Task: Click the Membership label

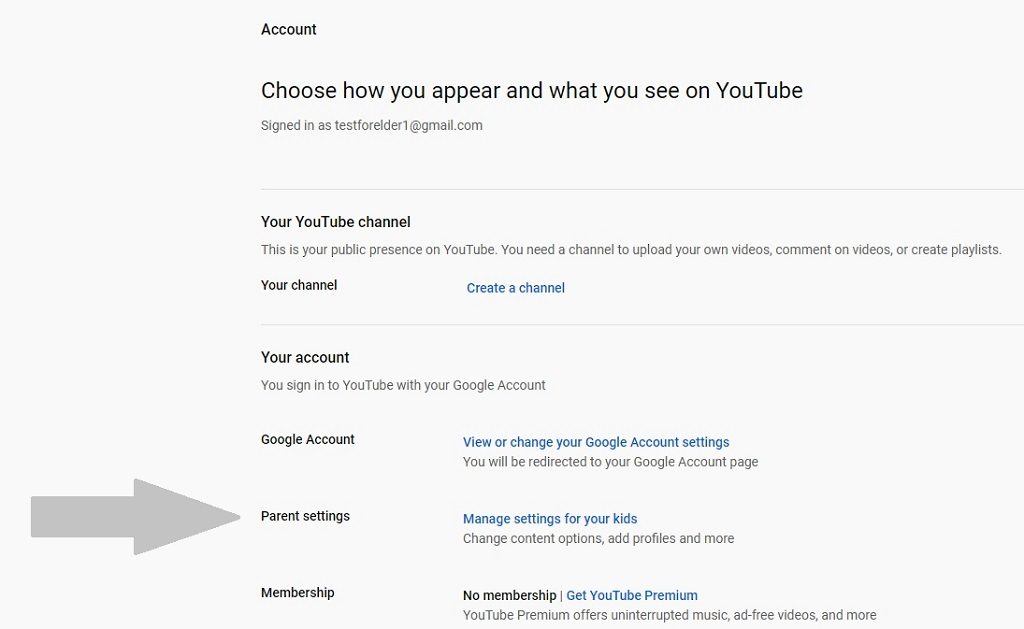Action: [297, 592]
